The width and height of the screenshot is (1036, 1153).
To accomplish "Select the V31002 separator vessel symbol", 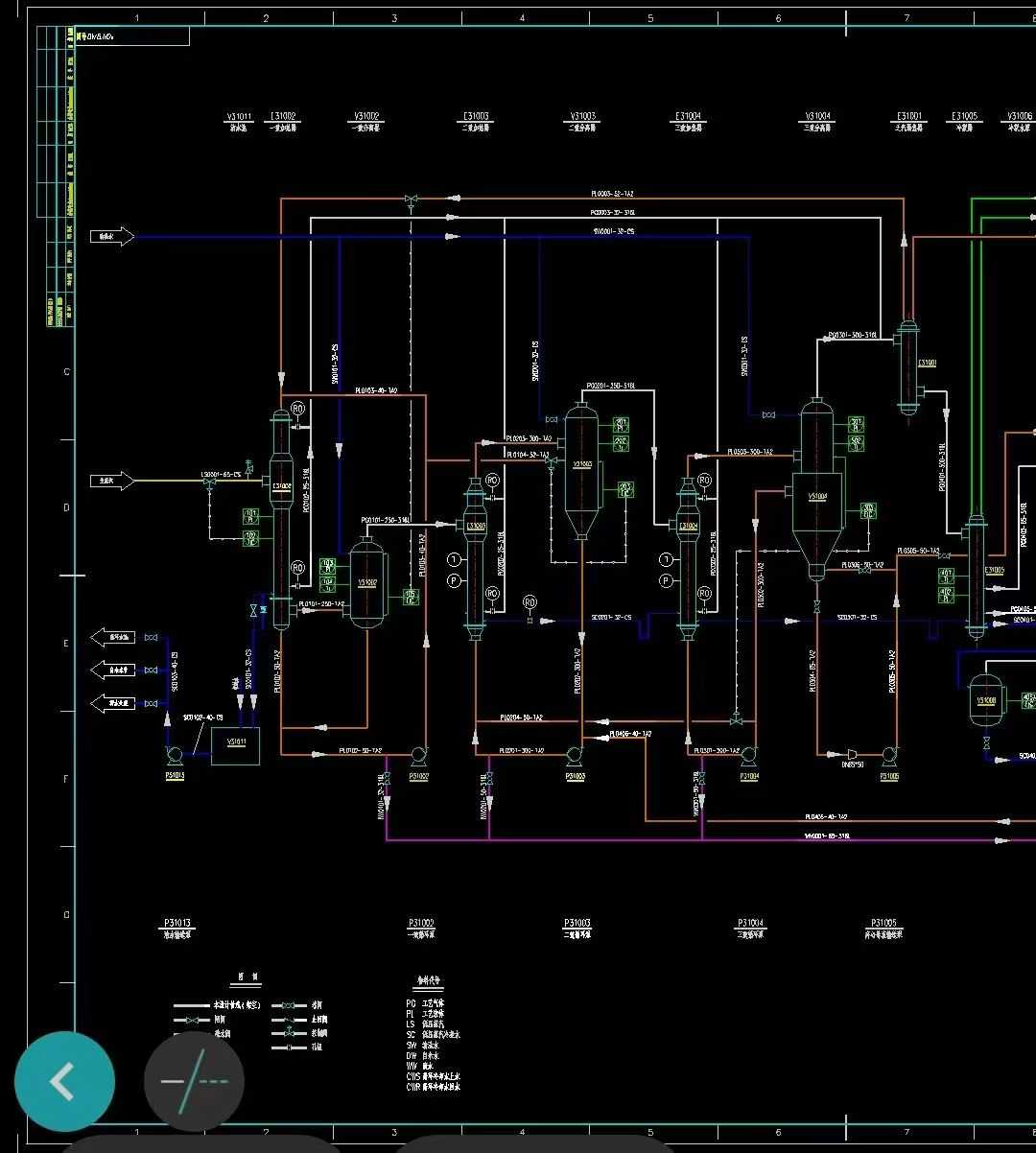I will point(367,580).
